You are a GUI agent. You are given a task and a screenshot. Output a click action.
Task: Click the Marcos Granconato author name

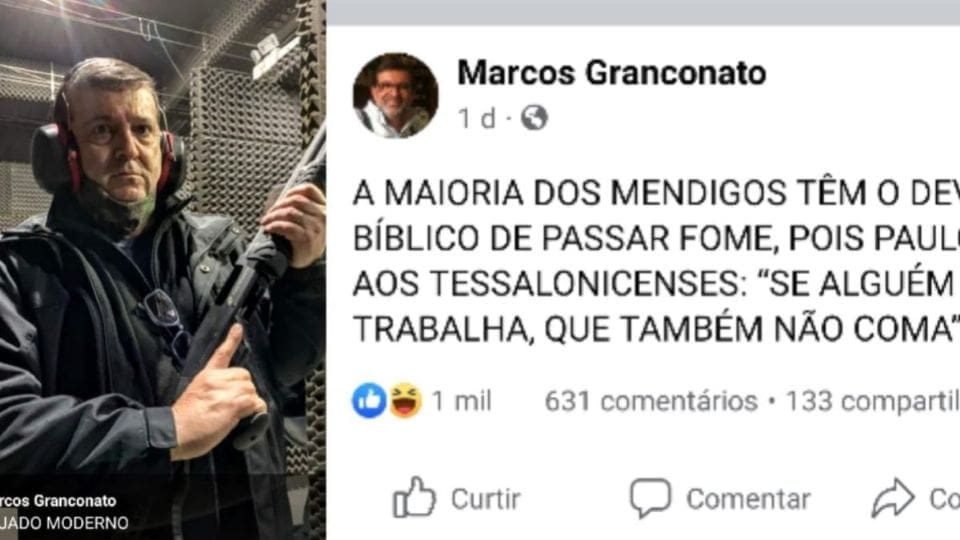click(x=612, y=73)
